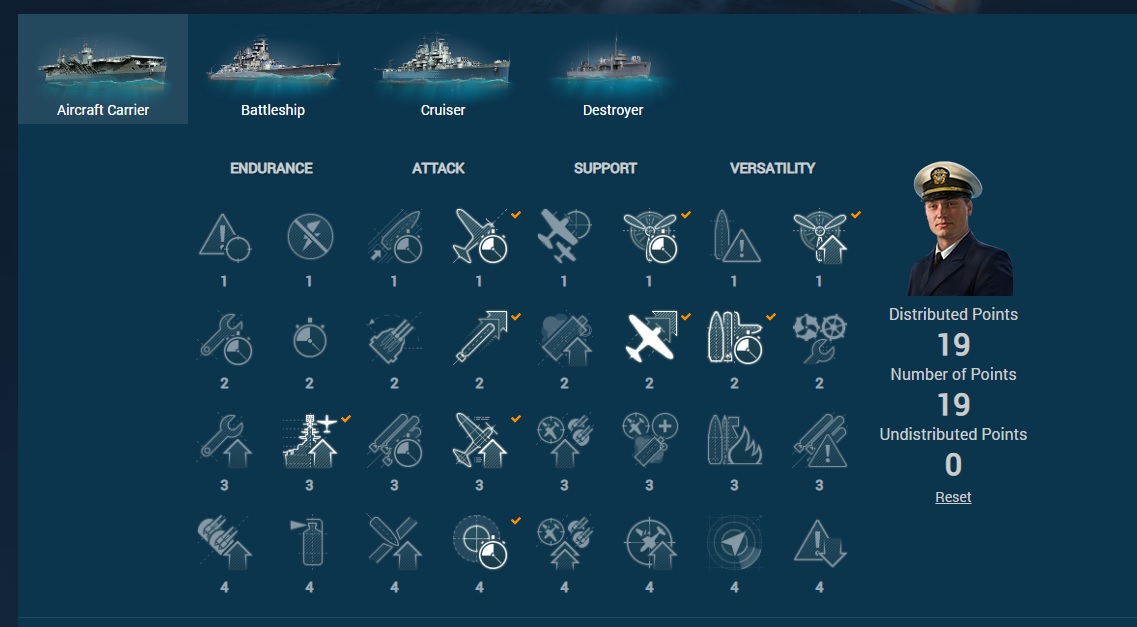Click the Reset link
Image resolution: width=1137 pixels, height=627 pixels.
point(954,497)
